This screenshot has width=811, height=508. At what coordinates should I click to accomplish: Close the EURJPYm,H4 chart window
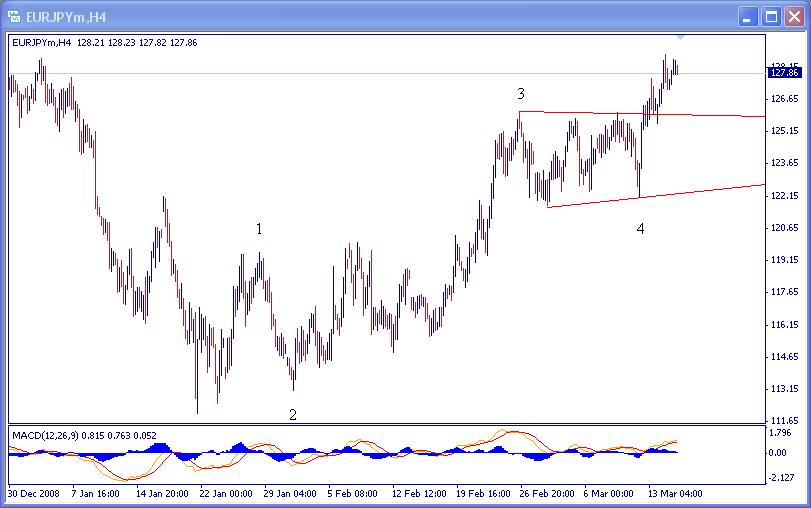pyautogui.click(x=794, y=17)
